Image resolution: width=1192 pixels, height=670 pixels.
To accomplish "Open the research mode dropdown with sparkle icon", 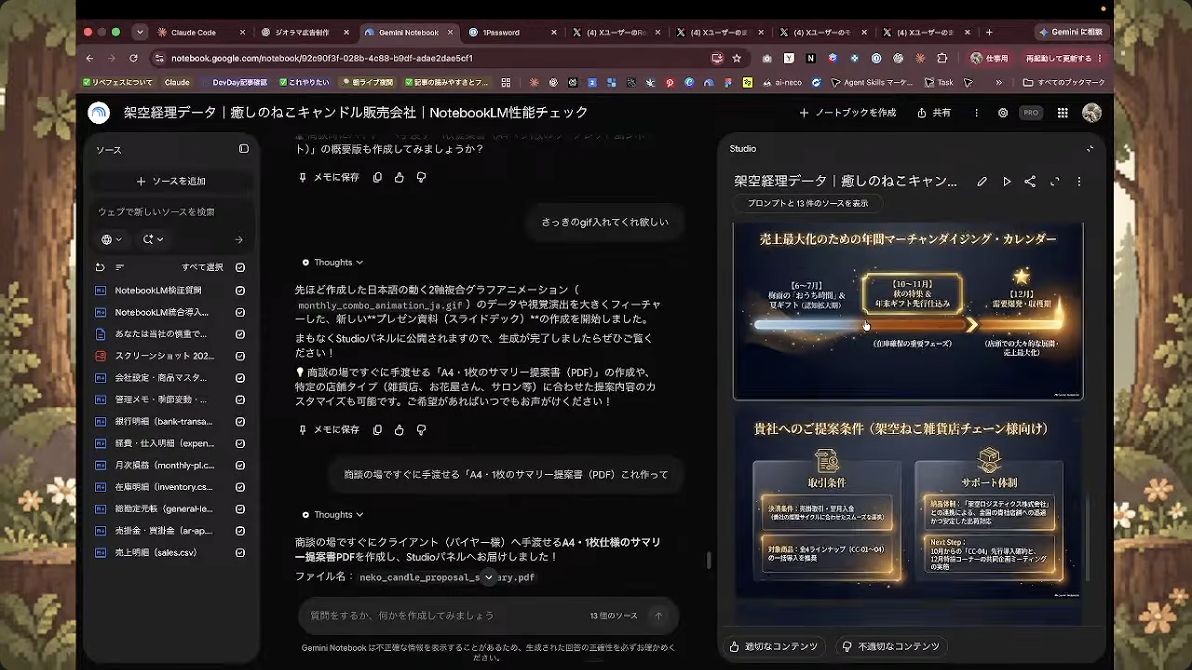I will pos(153,240).
